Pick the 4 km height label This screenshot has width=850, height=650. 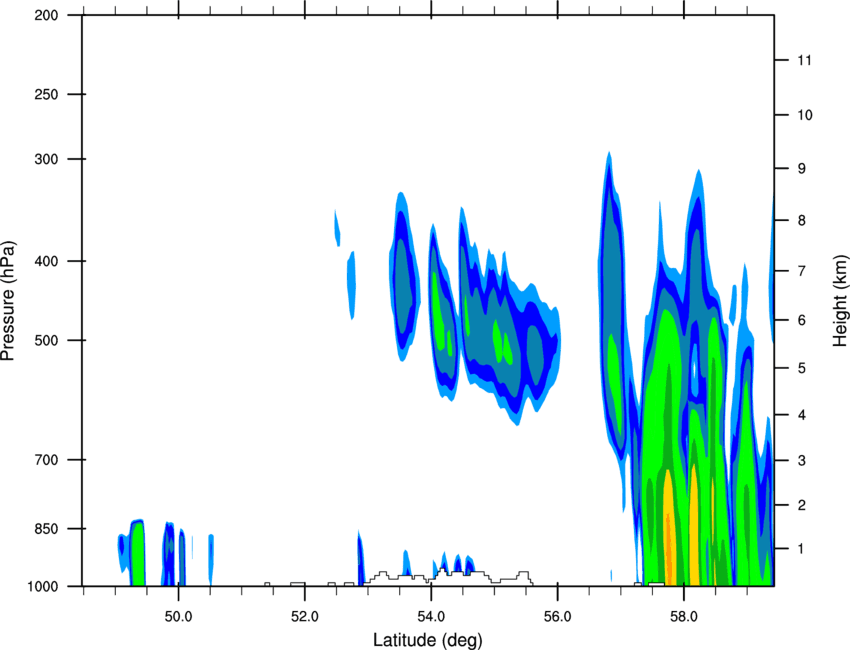coord(802,415)
